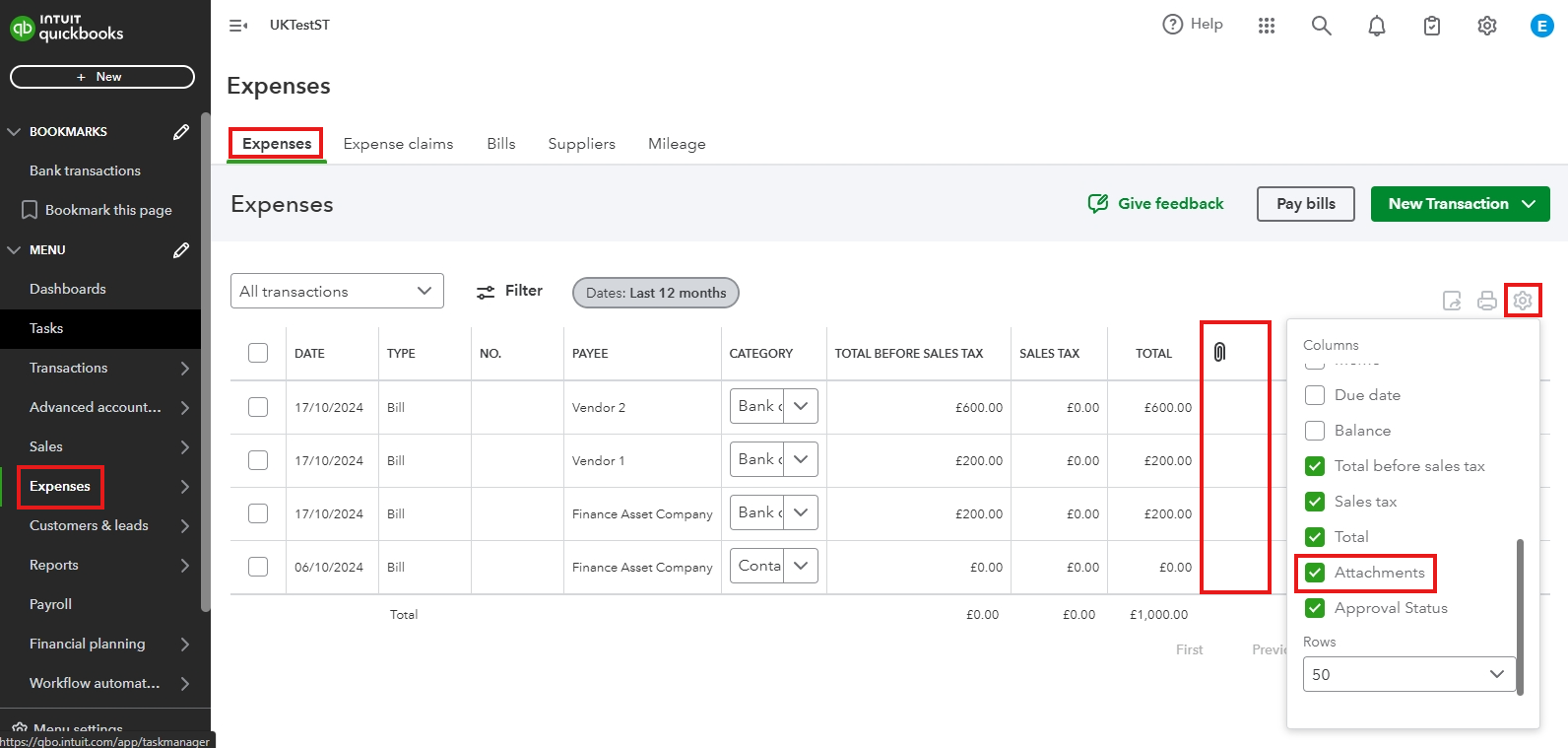Screen dimensions: 1568x748
Task: Open category dropdown for 06/10/2024 row
Action: [801, 566]
